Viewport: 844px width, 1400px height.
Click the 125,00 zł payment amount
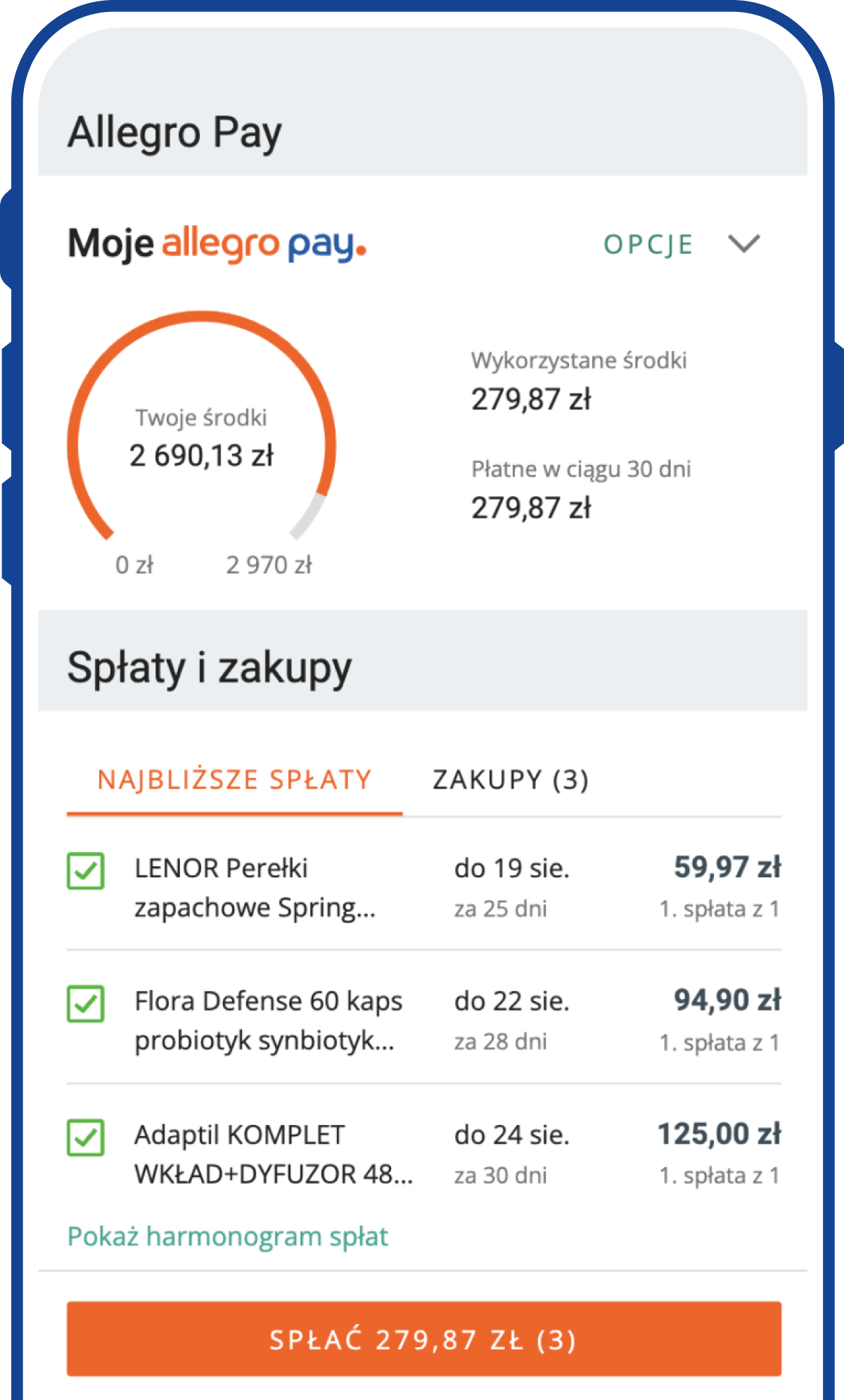(x=719, y=1134)
